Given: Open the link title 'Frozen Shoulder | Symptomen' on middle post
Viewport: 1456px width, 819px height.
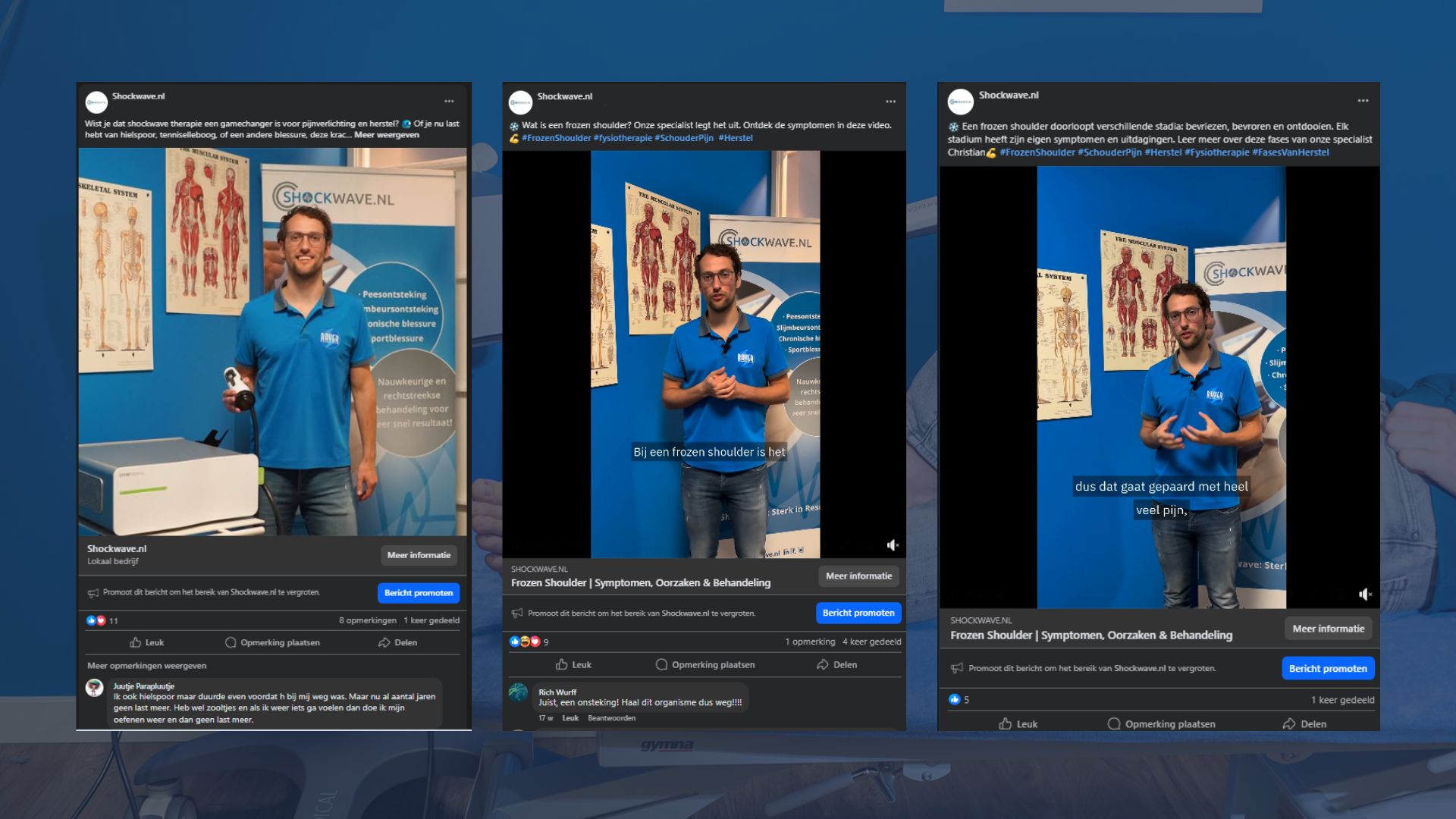Looking at the screenshot, I should pos(640,583).
